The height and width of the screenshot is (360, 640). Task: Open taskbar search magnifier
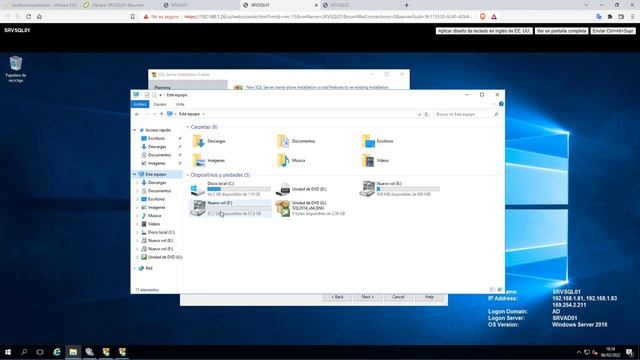[x=24, y=352]
